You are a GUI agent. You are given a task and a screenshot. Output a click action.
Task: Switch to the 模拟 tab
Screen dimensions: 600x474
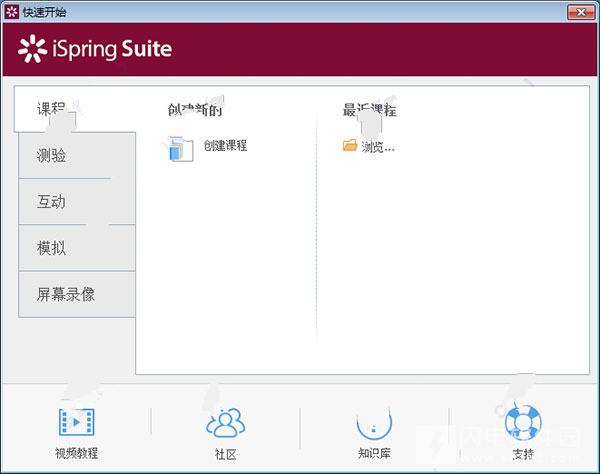[x=77, y=248]
